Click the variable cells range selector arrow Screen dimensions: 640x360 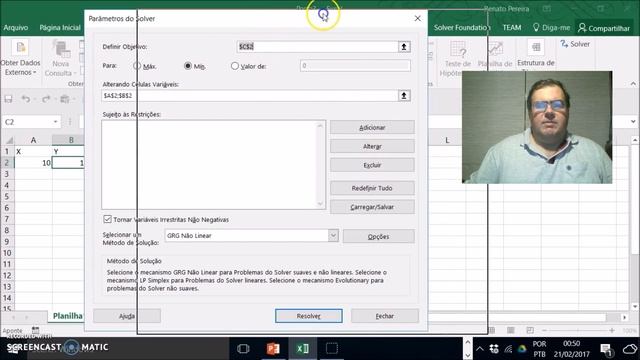[x=404, y=96]
